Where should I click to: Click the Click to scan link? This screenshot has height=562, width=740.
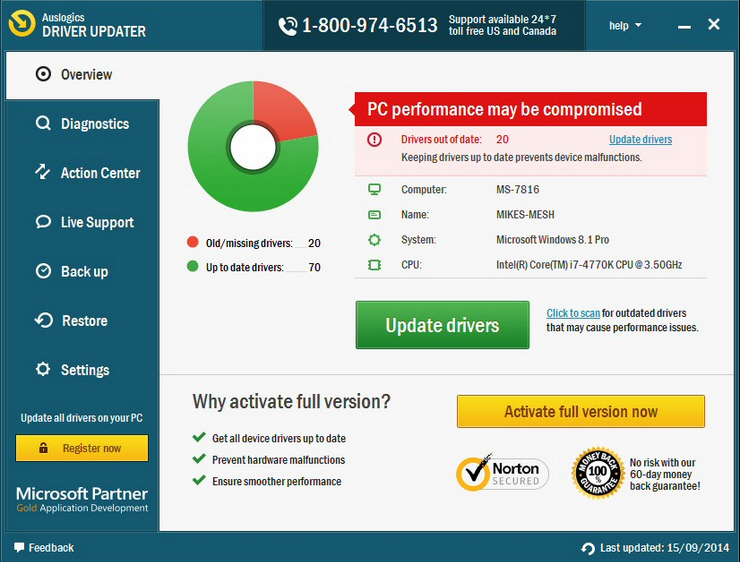pyautogui.click(x=573, y=313)
